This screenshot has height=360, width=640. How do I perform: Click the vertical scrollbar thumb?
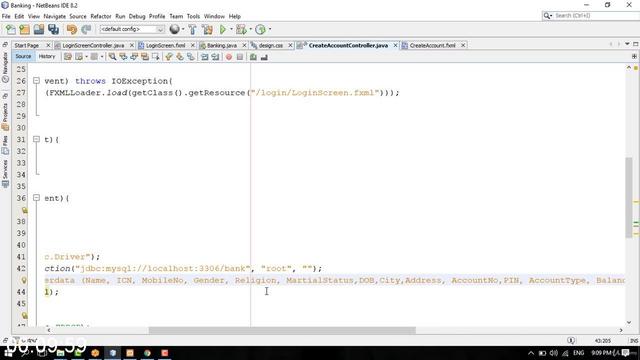pos(629,197)
